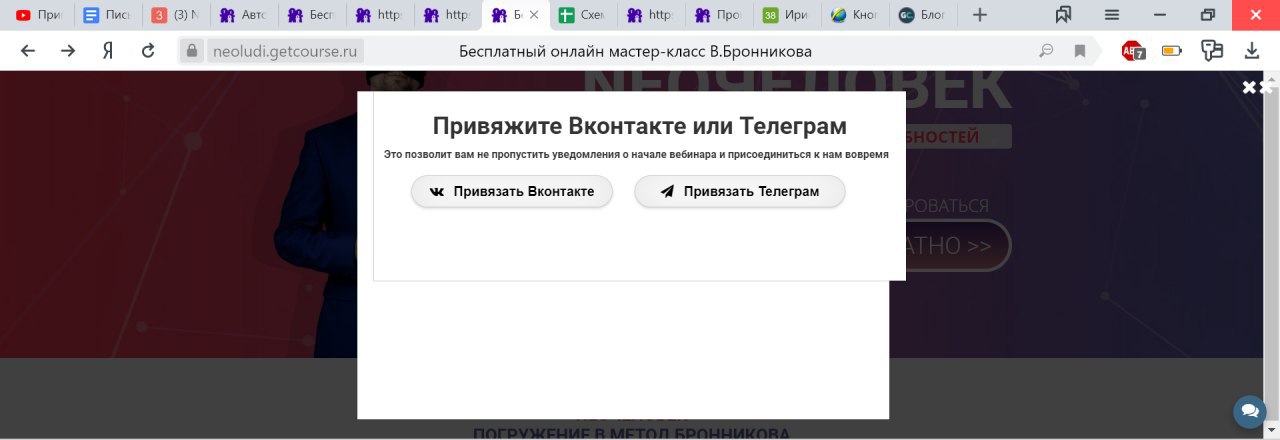The height and width of the screenshot is (440, 1280).
Task: Open the chat widget bubble icon
Action: 1249,411
